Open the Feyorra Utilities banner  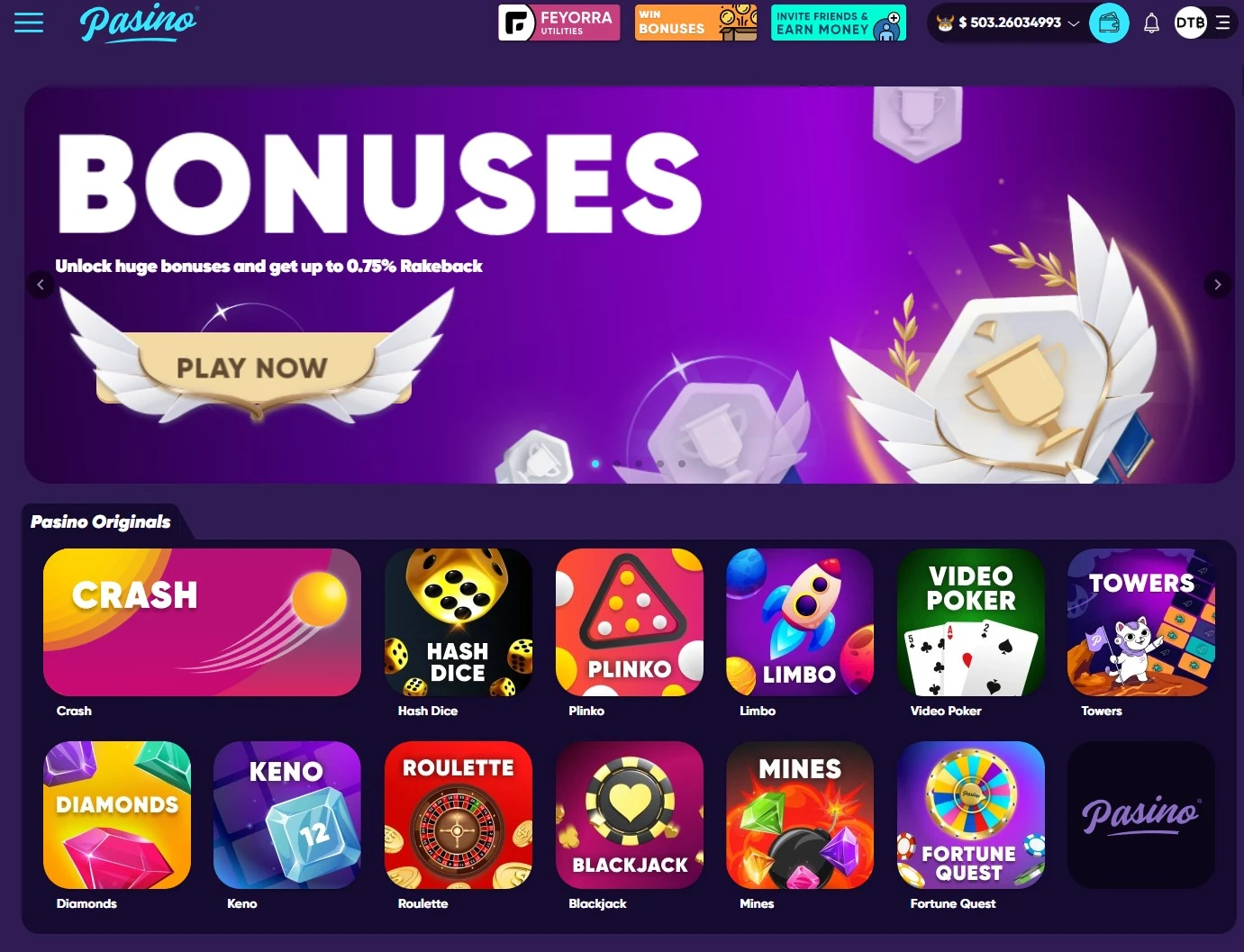tap(559, 23)
